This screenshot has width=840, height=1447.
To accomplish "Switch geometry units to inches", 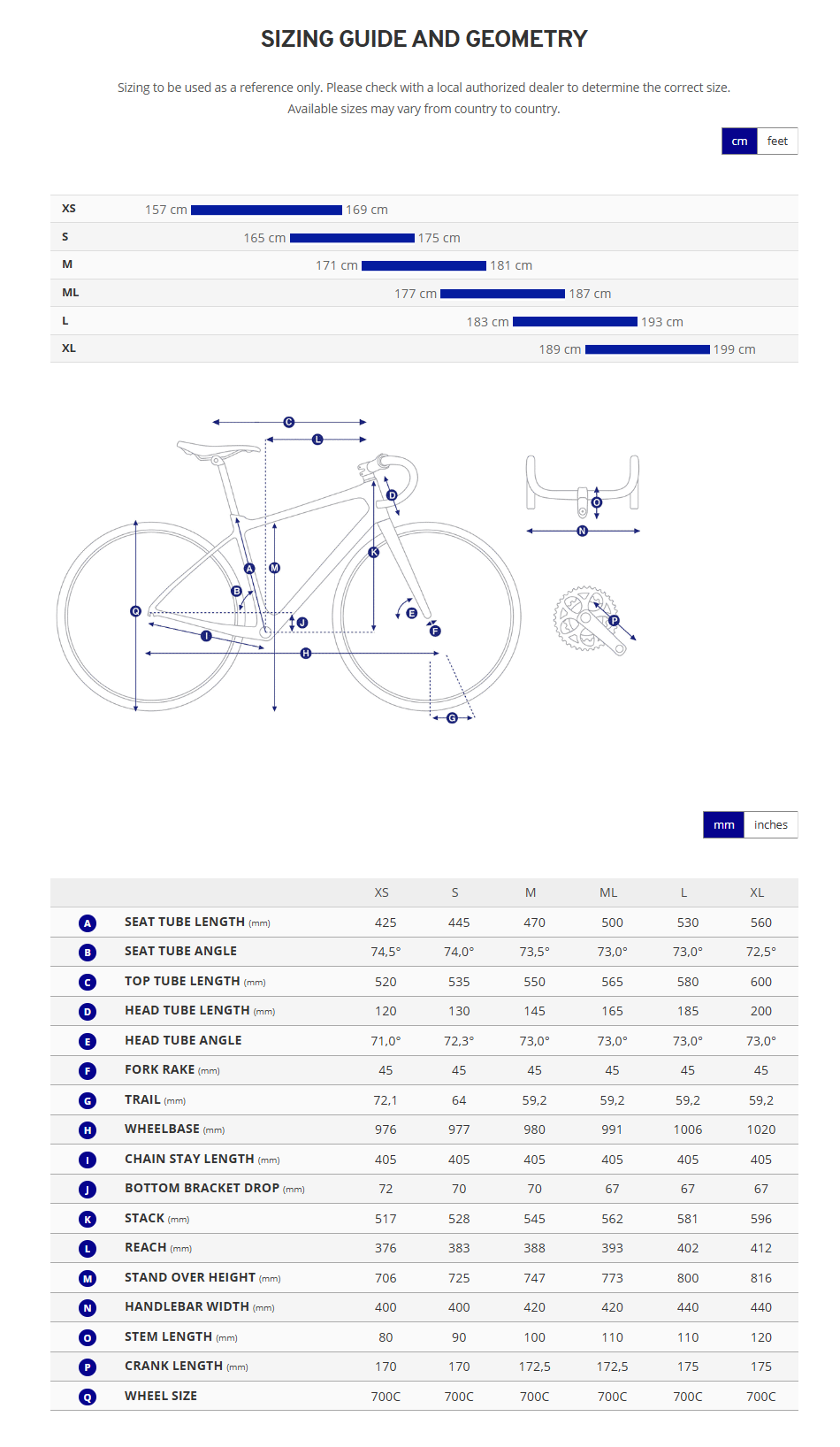I will coord(770,825).
